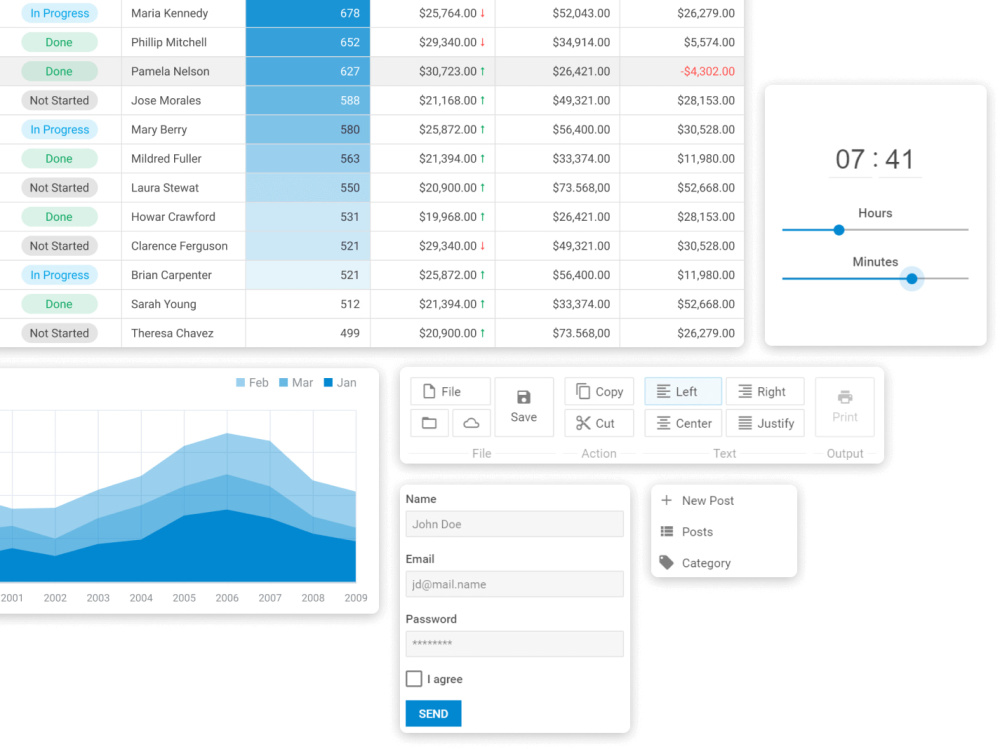The width and height of the screenshot is (1000, 749).
Task: Check the I agree checkbox
Action: [414, 678]
